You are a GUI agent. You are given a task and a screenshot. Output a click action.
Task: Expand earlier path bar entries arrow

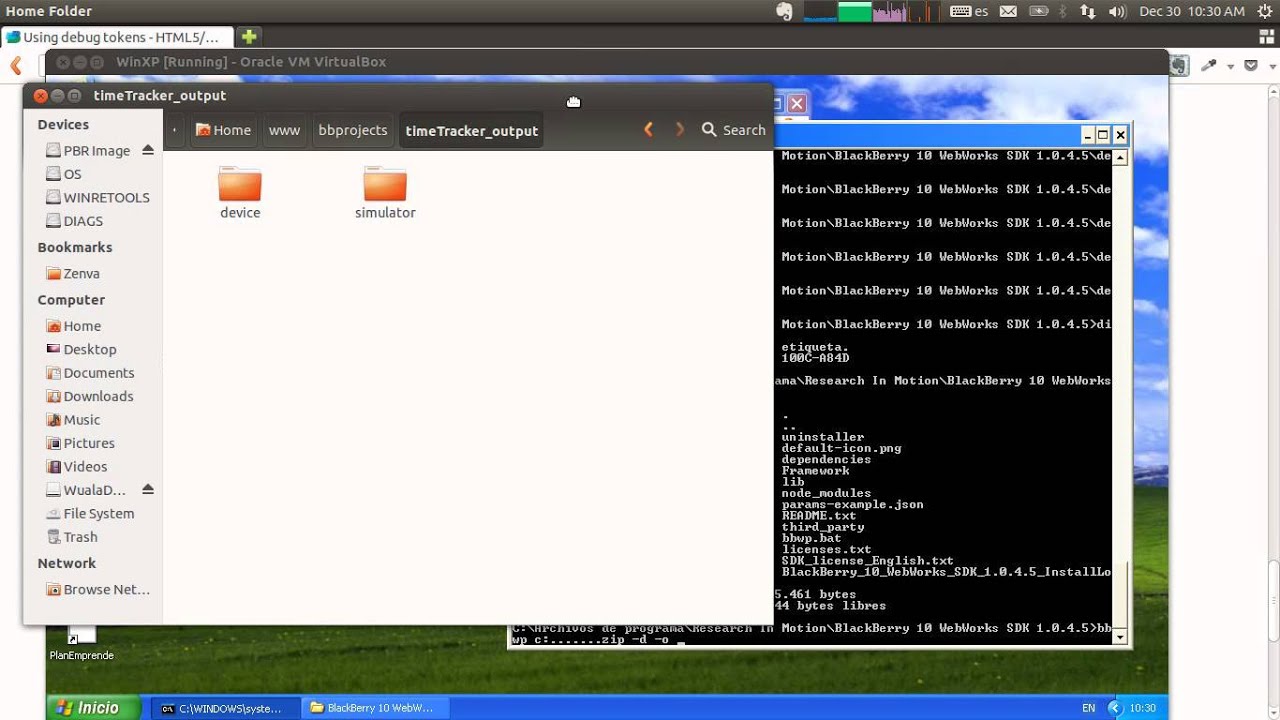pos(175,130)
